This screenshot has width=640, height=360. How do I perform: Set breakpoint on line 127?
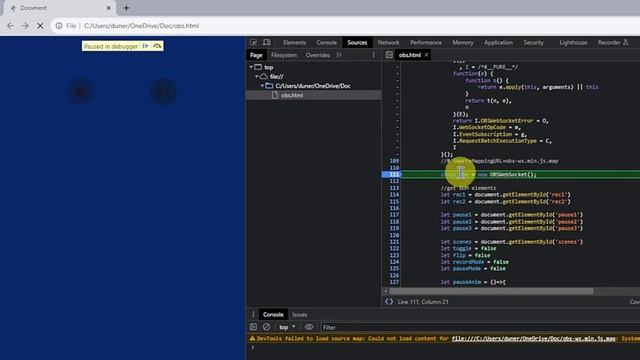pos(394,282)
